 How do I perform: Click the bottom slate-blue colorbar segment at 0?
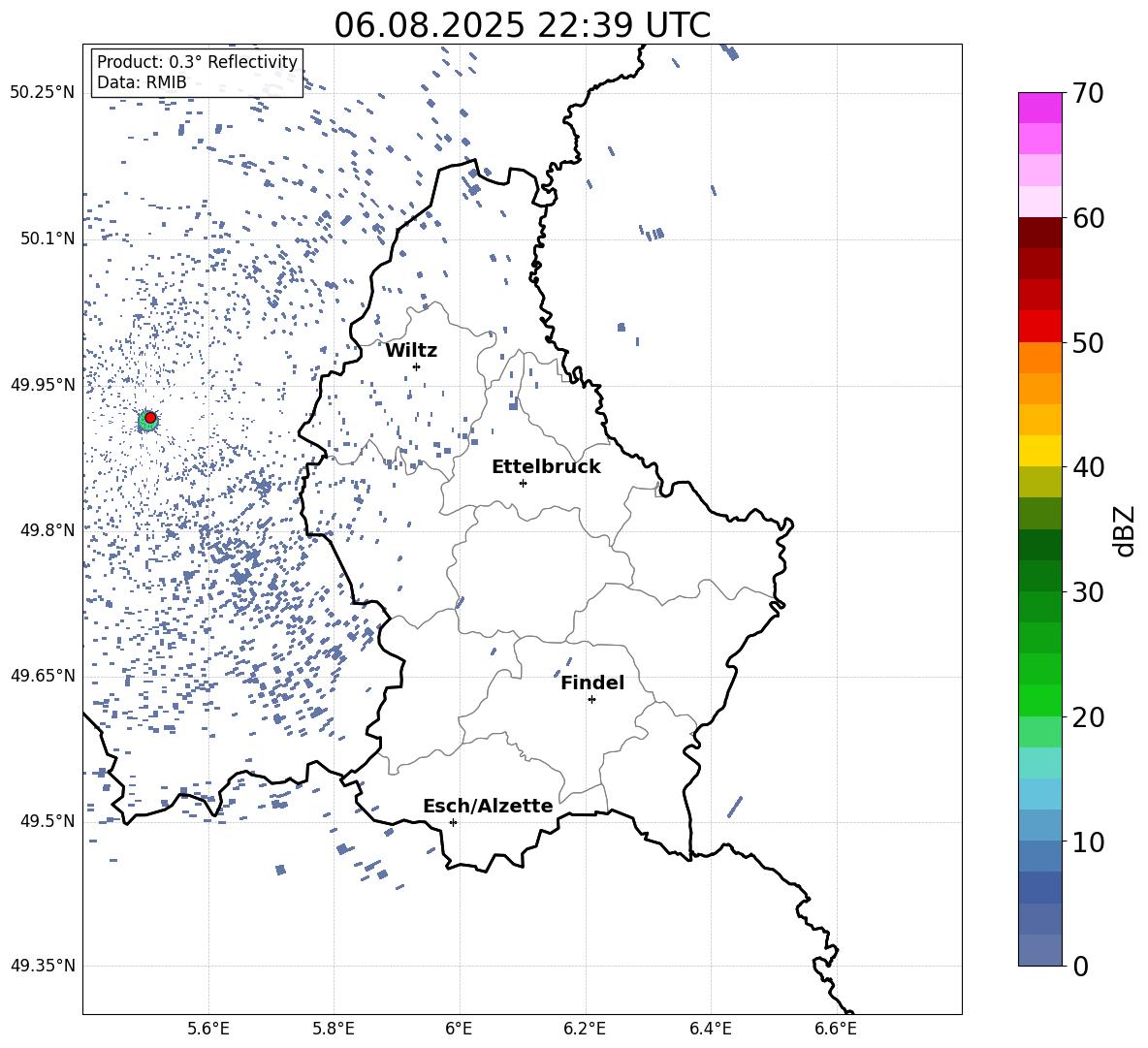tap(1039, 950)
